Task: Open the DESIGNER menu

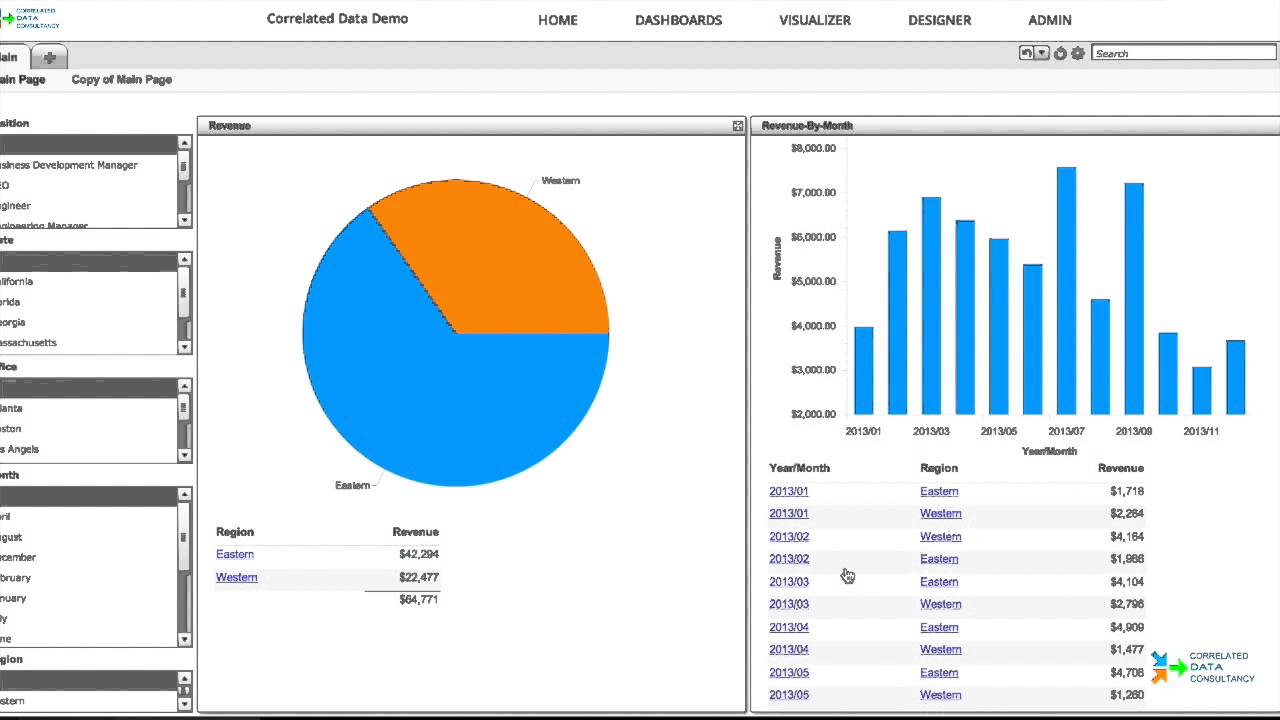Action: (x=940, y=20)
